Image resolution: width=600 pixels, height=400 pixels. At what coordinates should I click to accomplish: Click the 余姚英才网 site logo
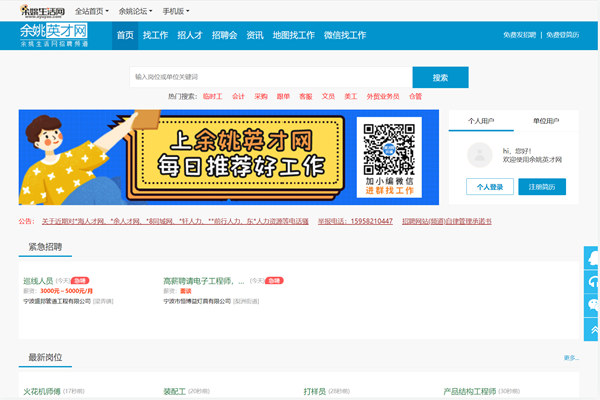[x=53, y=36]
